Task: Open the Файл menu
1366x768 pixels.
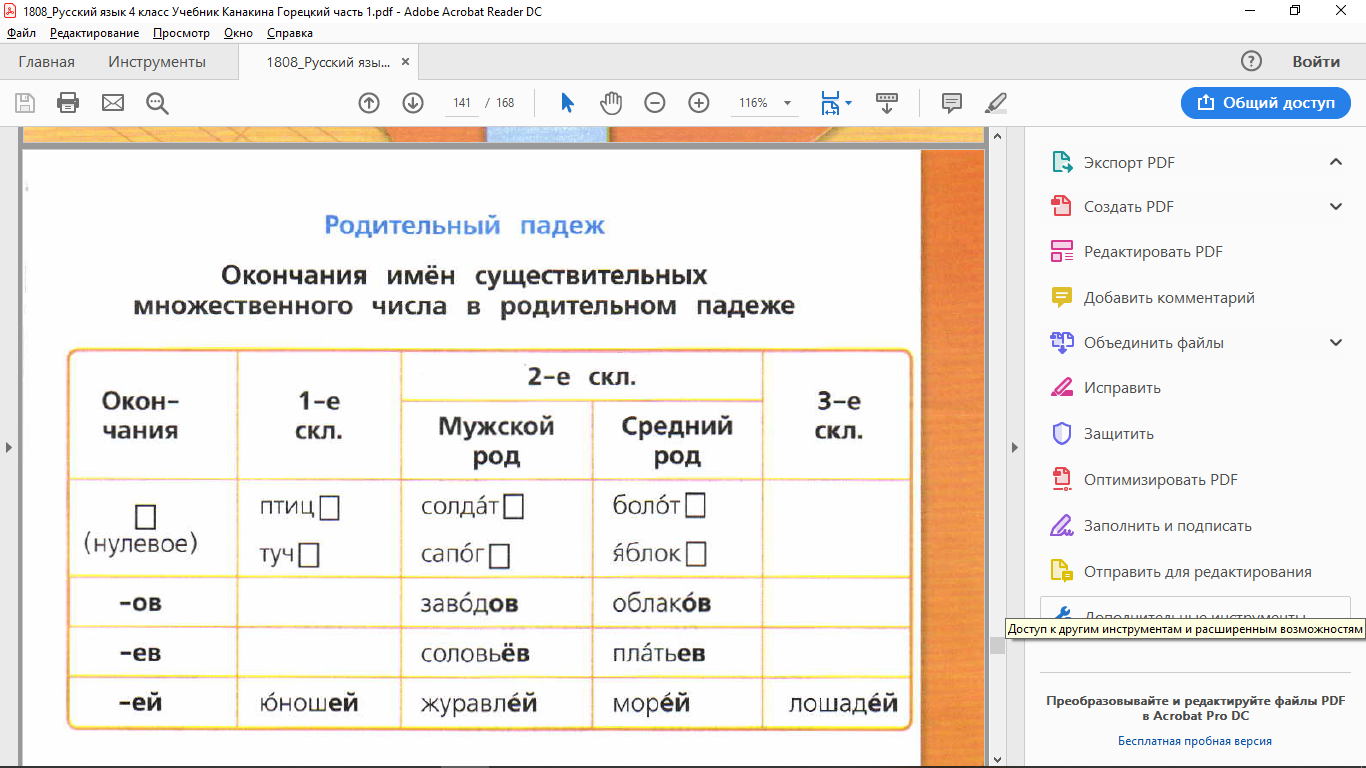Action: click(x=21, y=33)
